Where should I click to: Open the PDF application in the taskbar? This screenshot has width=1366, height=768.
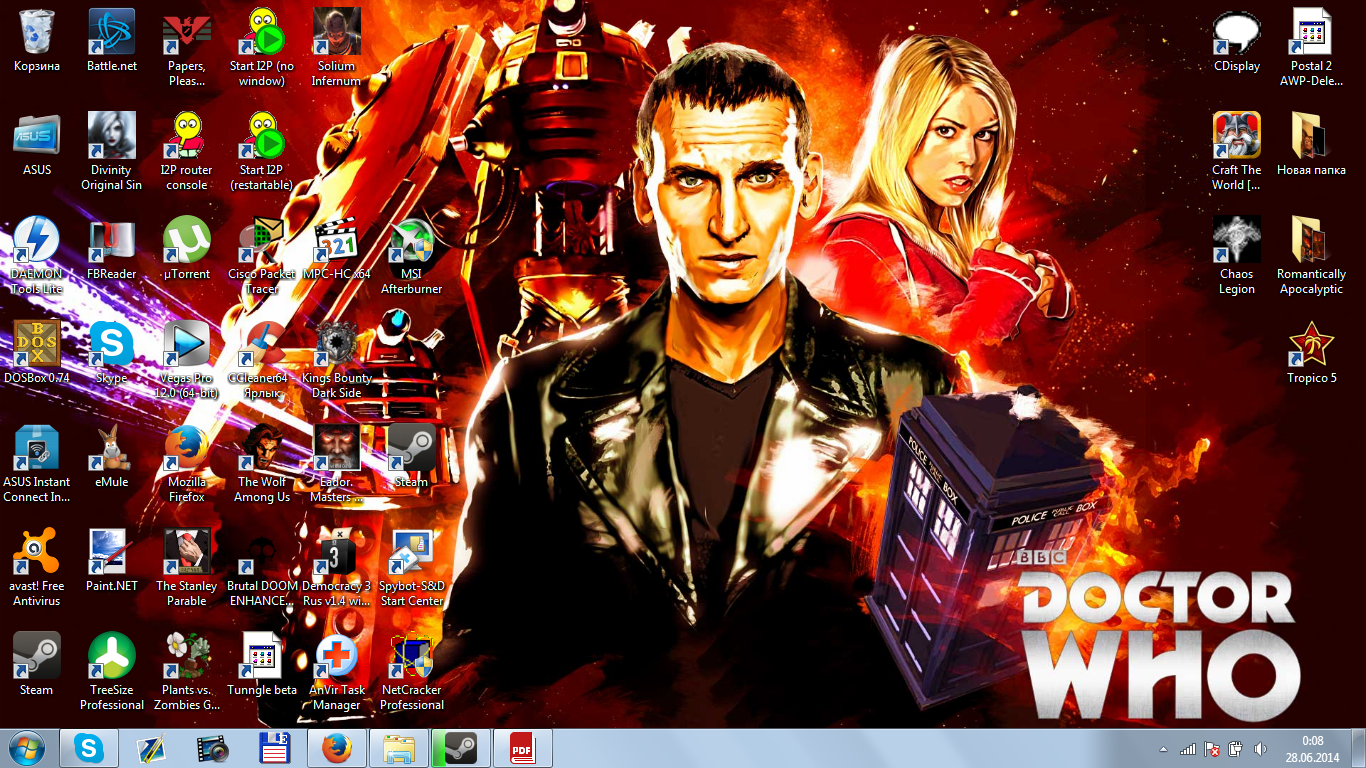pos(523,748)
